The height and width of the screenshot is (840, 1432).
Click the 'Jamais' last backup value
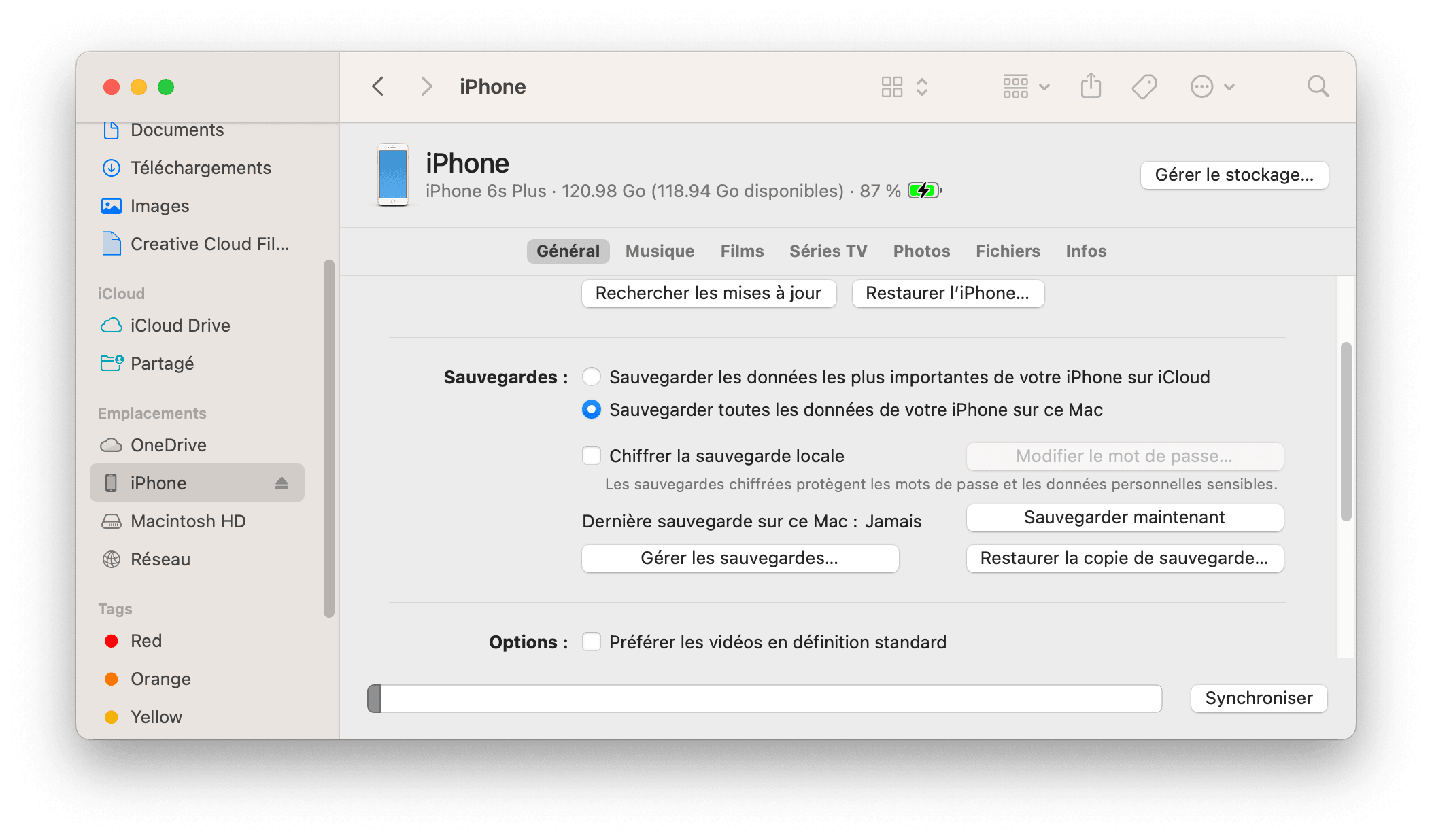[893, 521]
